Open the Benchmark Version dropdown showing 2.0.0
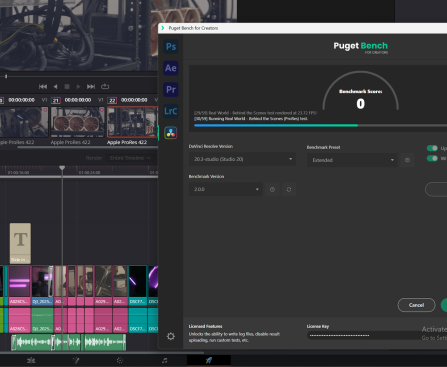This screenshot has width=447, height=367. 226,189
